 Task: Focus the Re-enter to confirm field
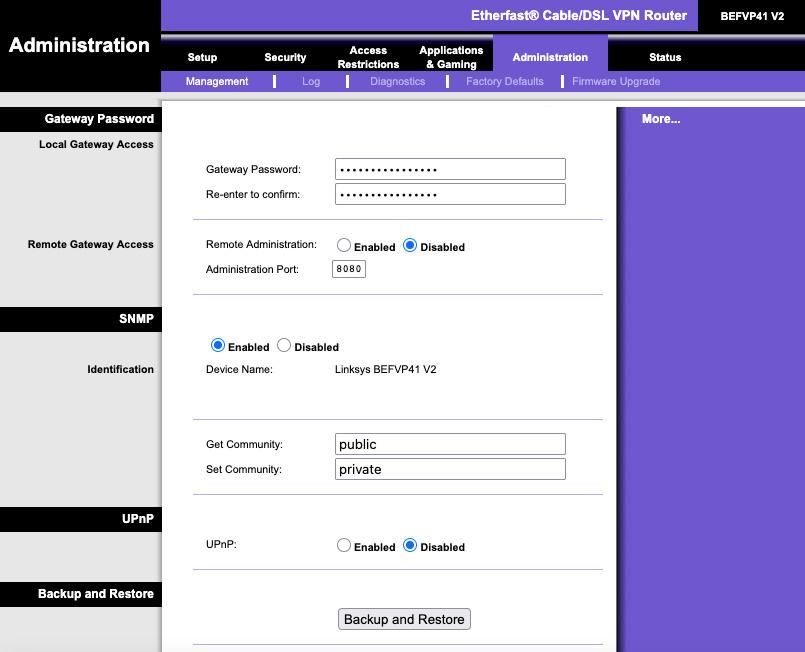pyautogui.click(x=450, y=194)
